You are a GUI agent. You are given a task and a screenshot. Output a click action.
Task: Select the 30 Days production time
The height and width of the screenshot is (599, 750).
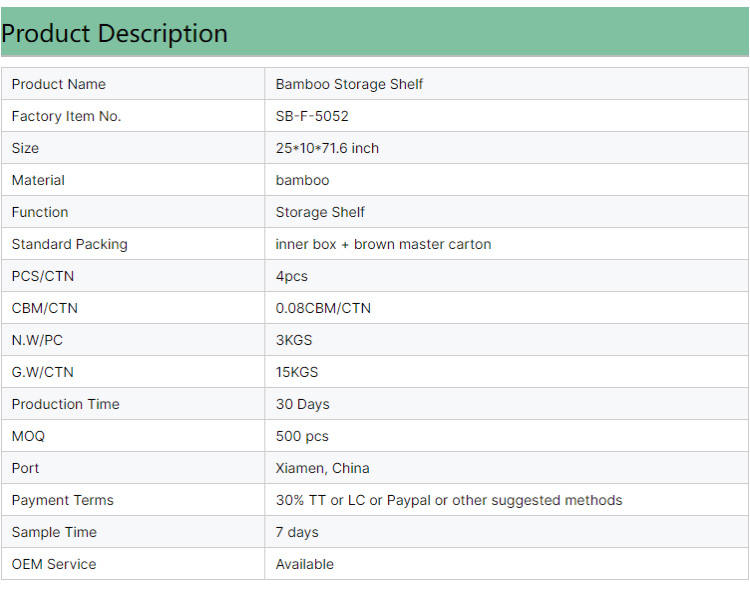click(x=302, y=404)
